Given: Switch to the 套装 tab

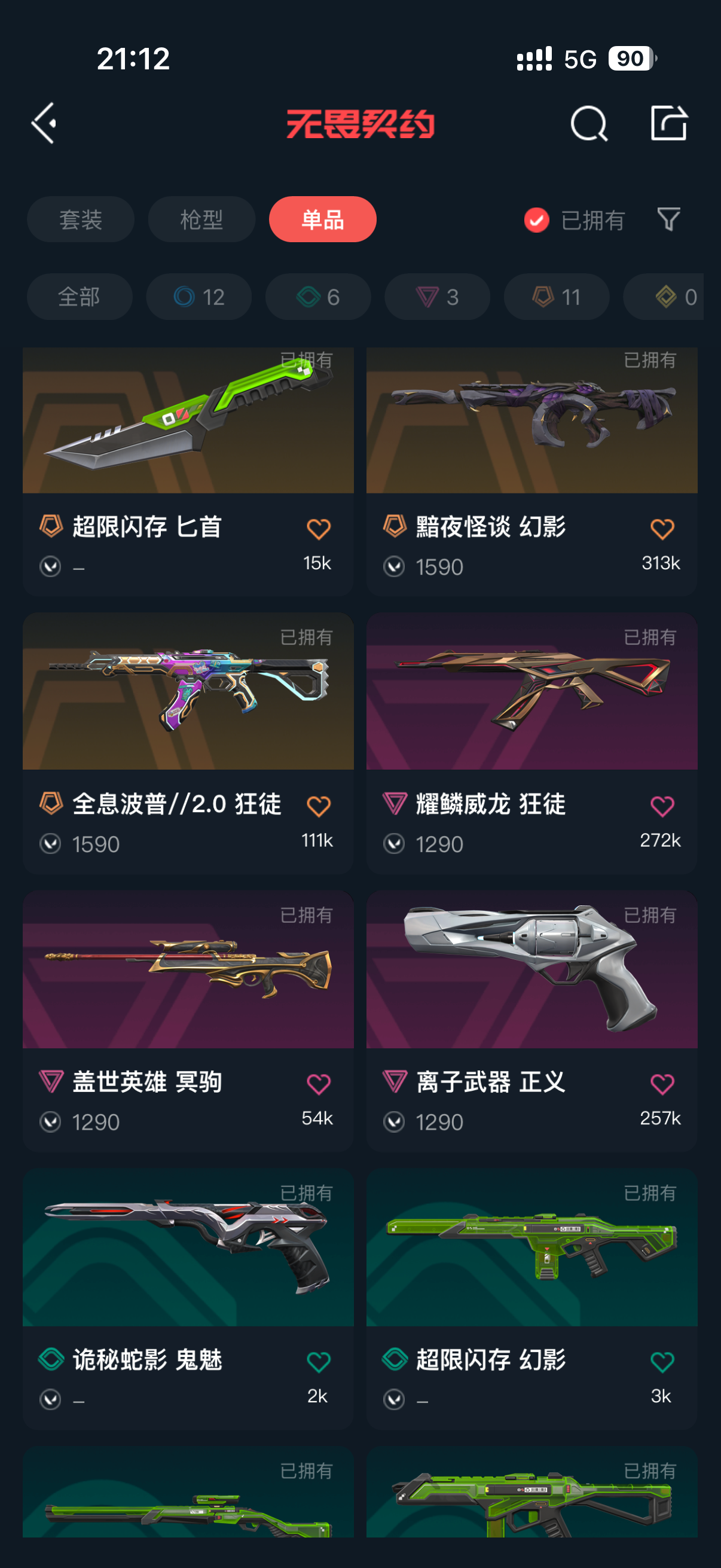Looking at the screenshot, I should coord(80,219).
